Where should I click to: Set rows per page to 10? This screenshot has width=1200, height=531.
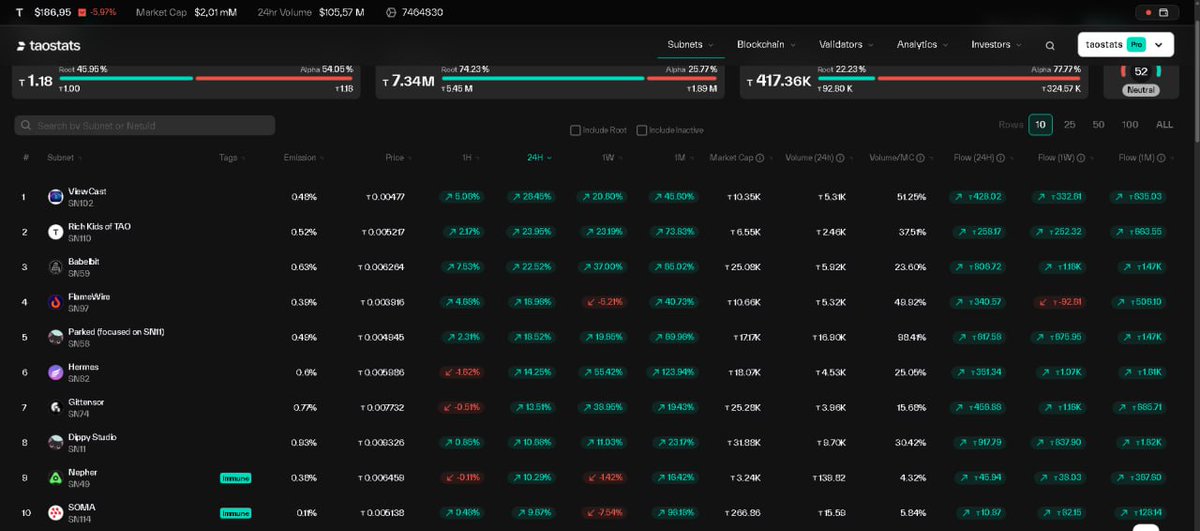tap(1041, 124)
